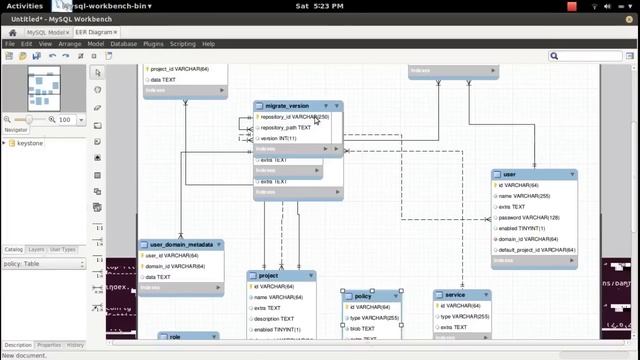Viewport: 640px width, 360px height.
Task: Select relationship using existing columns tool
Action: pos(98,307)
